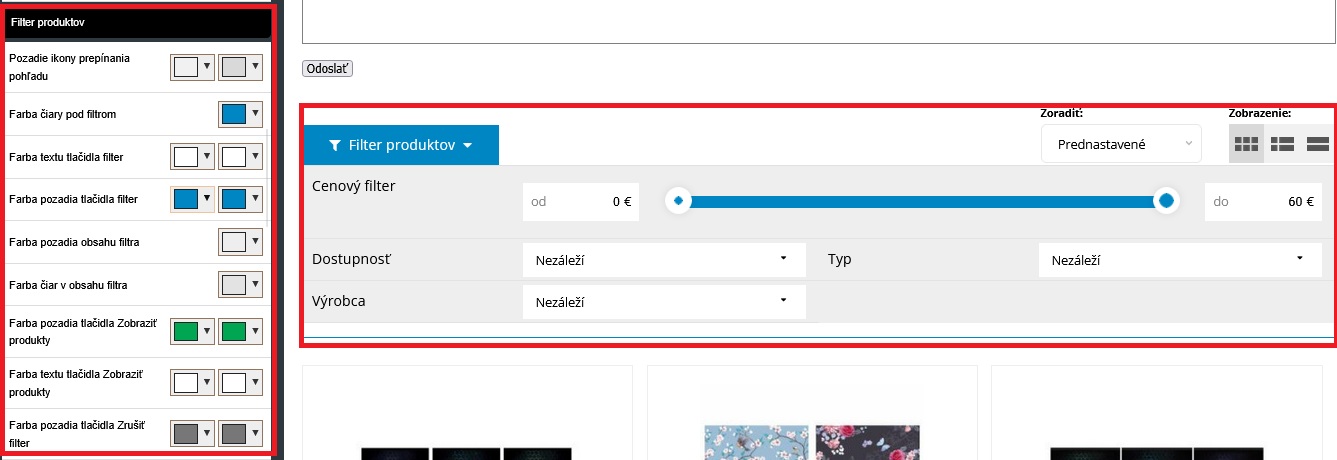Open the Farba čiar v obsahu filtra swatch

[x=240, y=285]
